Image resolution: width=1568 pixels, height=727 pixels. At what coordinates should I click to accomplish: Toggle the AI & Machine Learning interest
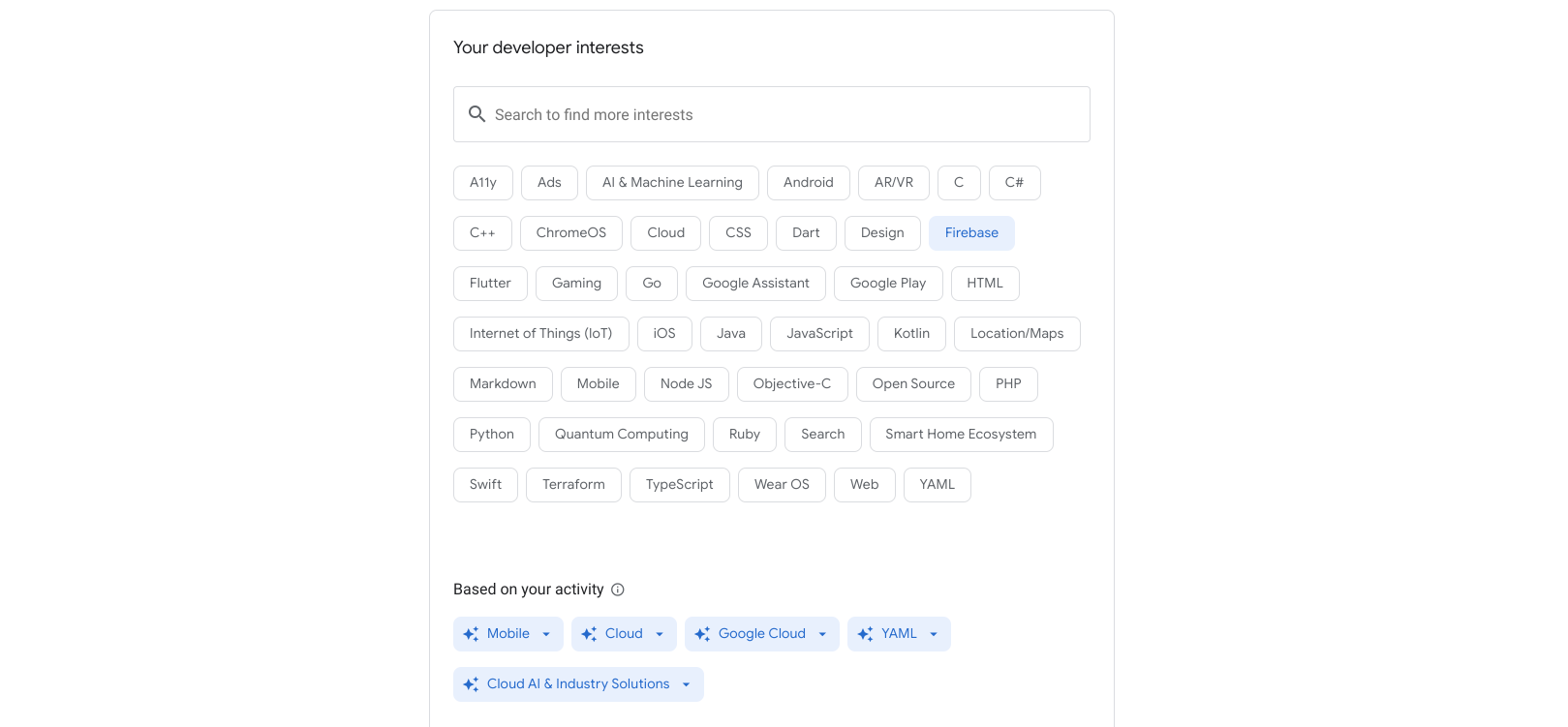pos(672,183)
